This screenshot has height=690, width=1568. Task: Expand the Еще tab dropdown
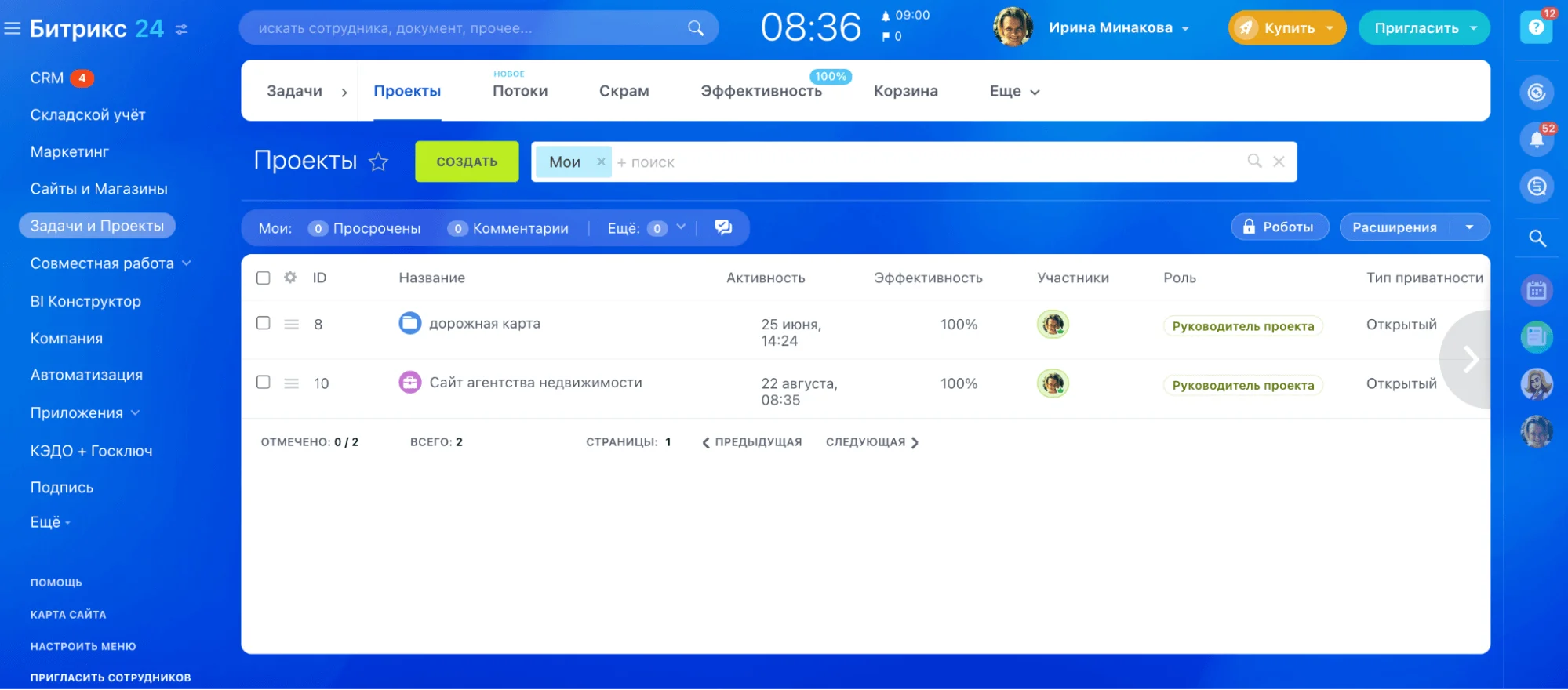[1035, 92]
